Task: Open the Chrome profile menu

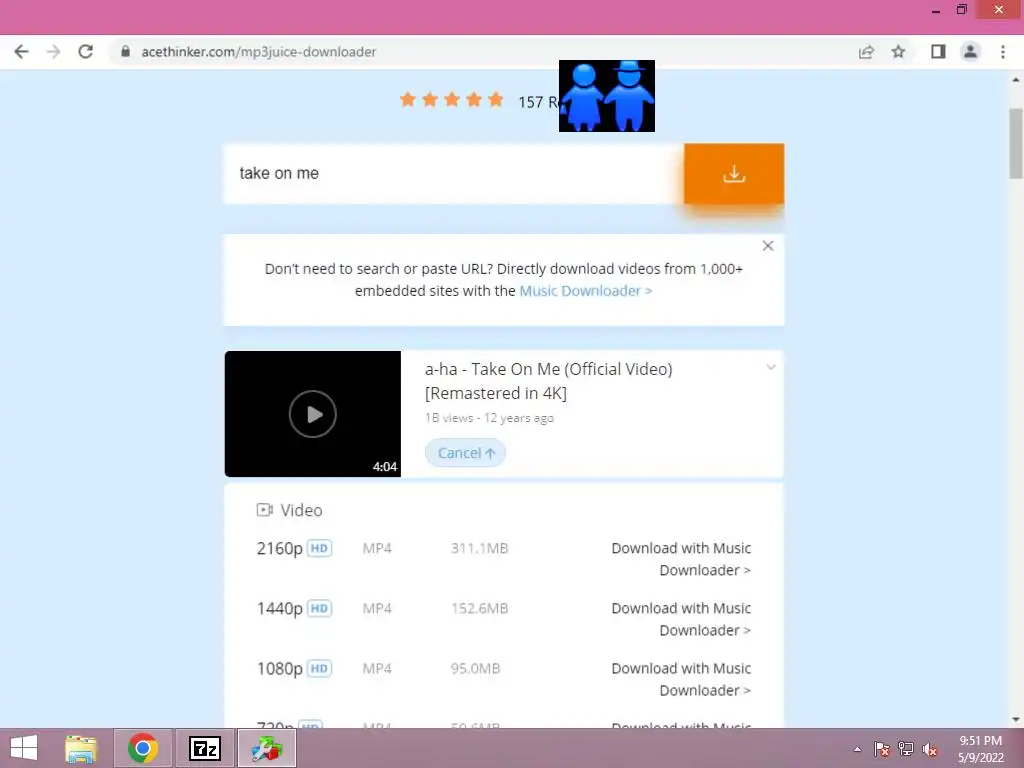Action: [x=970, y=52]
